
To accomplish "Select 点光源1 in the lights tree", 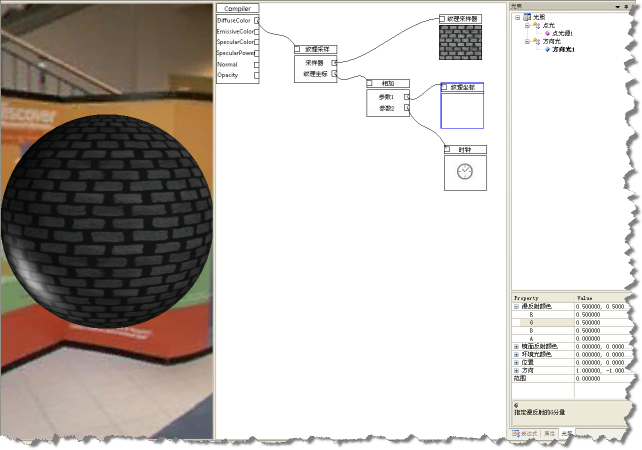I will [562, 33].
